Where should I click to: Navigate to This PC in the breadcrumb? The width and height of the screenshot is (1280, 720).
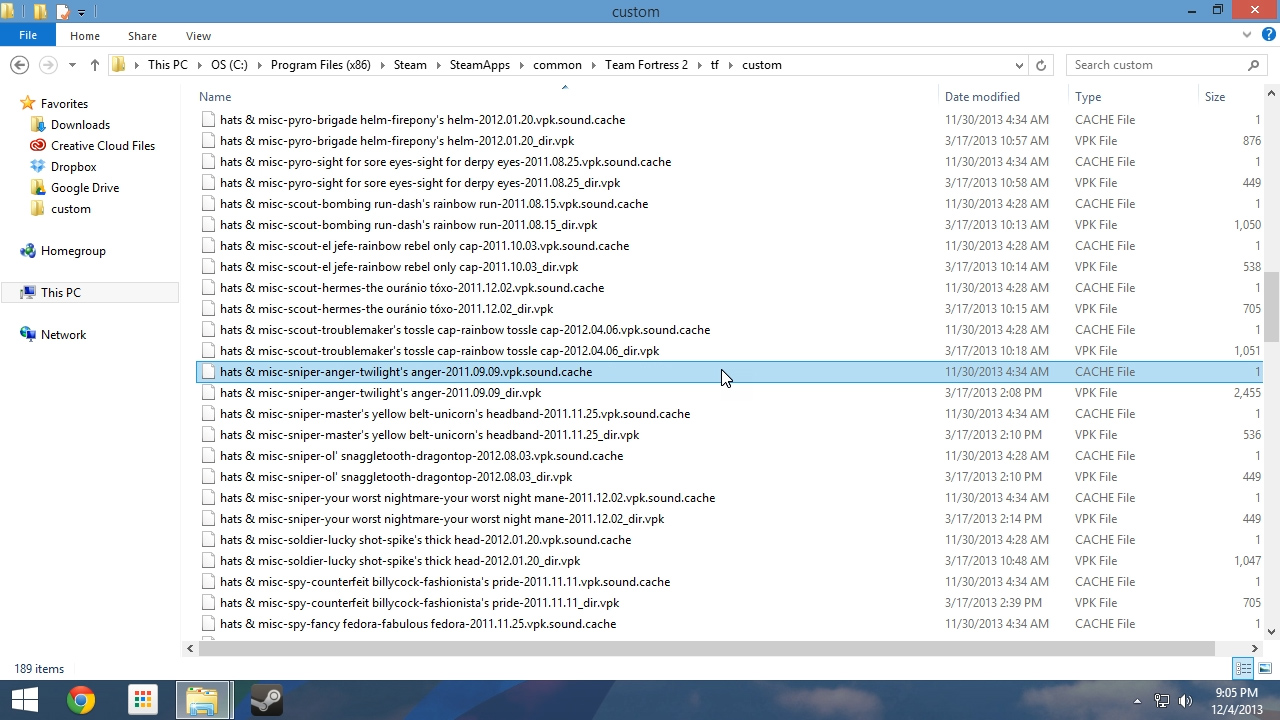(x=167, y=65)
